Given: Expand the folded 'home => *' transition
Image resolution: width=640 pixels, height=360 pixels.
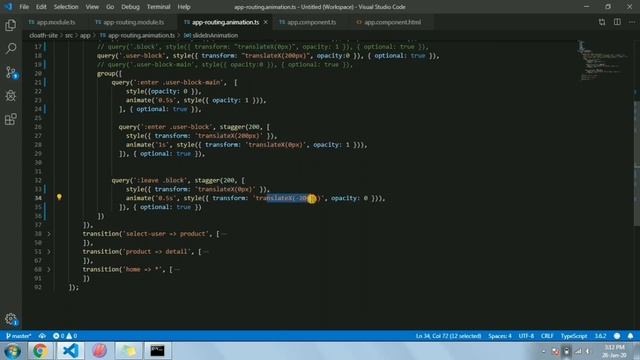Looking at the screenshot, I should 49,269.
